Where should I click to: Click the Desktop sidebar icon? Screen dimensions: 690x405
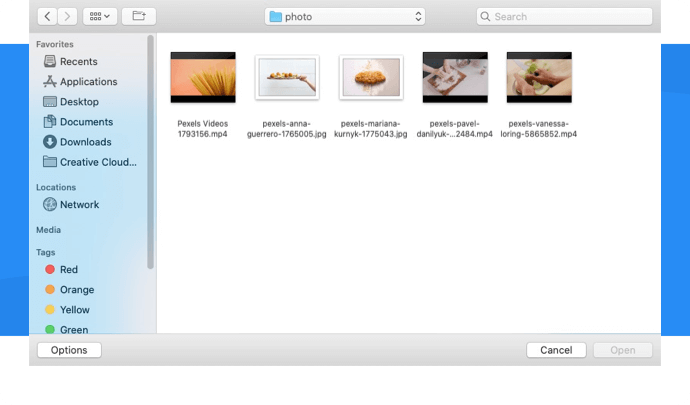(x=50, y=102)
